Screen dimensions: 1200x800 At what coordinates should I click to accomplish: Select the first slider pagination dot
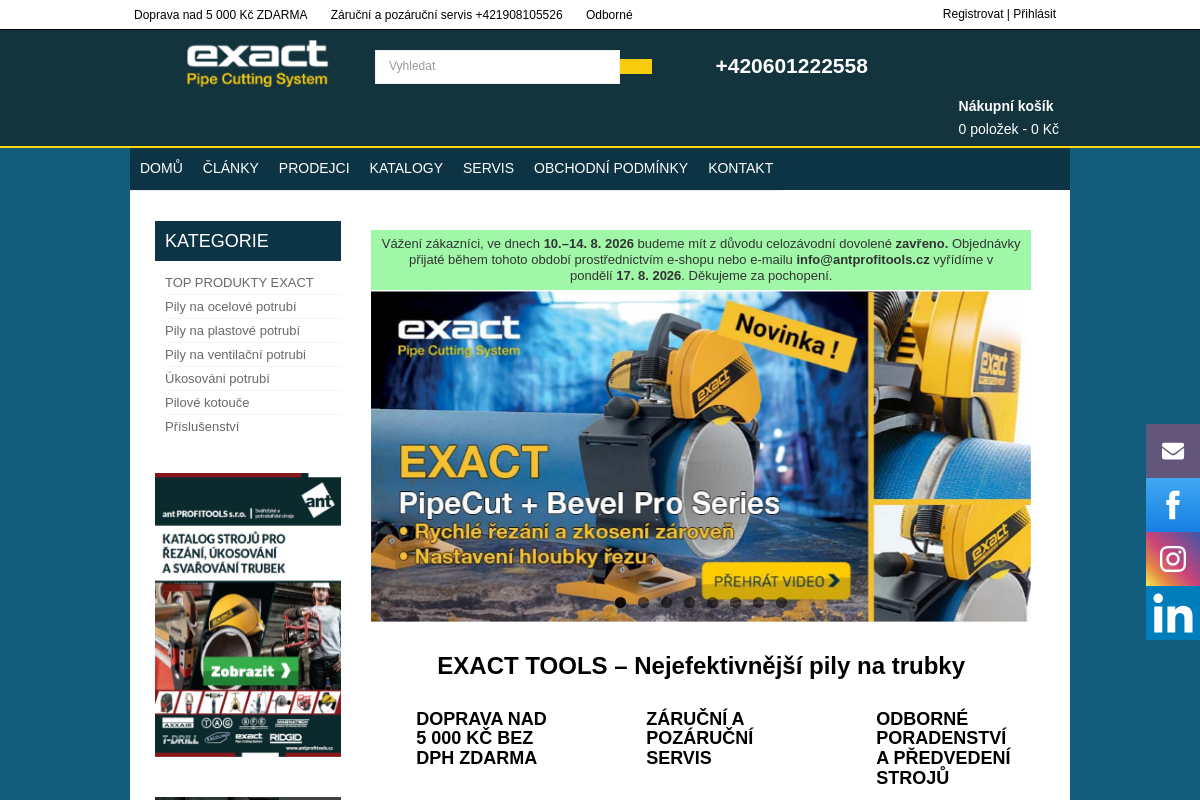tap(620, 602)
